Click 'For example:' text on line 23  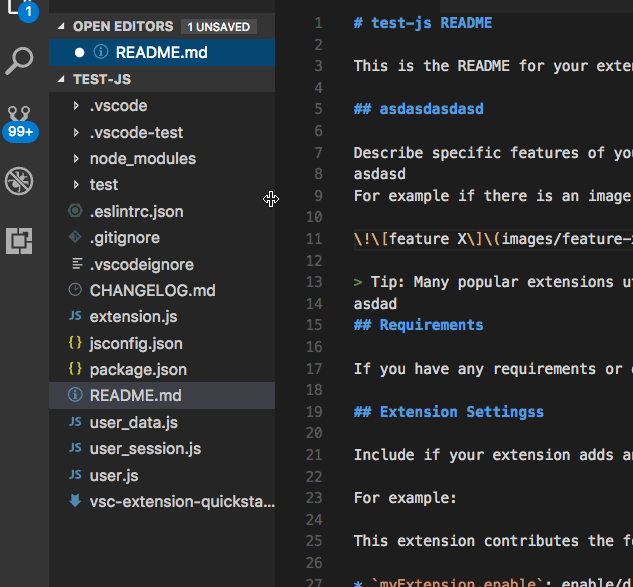(405, 498)
